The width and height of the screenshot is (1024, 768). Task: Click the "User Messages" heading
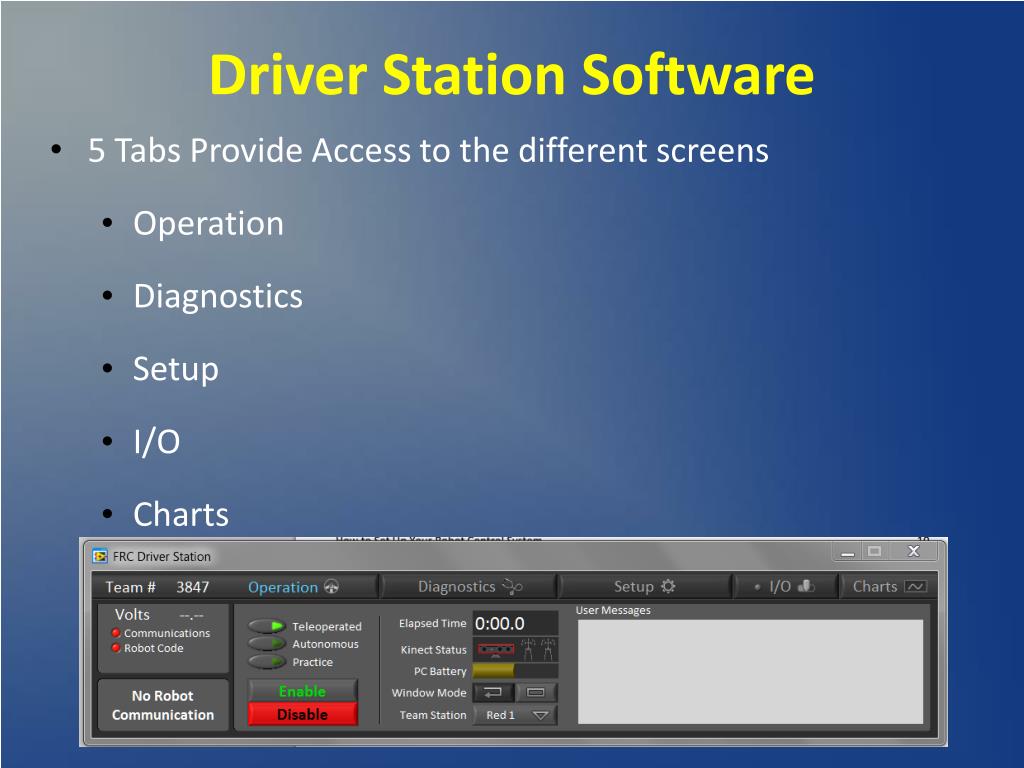coord(613,610)
